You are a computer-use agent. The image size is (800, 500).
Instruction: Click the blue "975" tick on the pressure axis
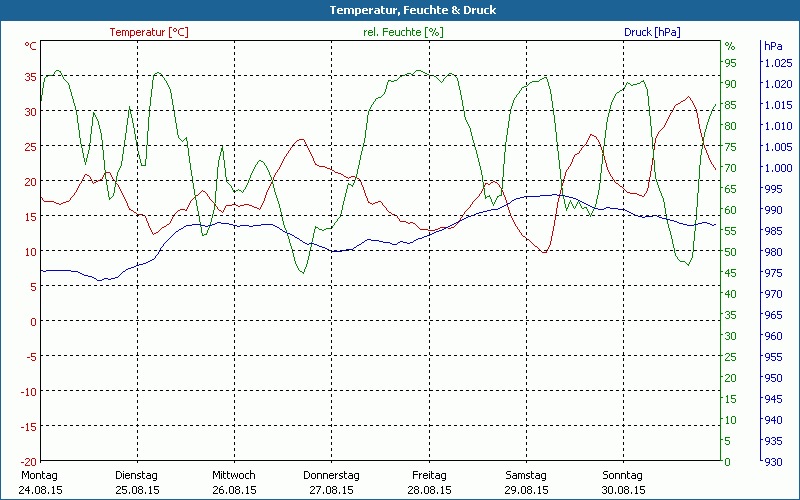(773, 273)
